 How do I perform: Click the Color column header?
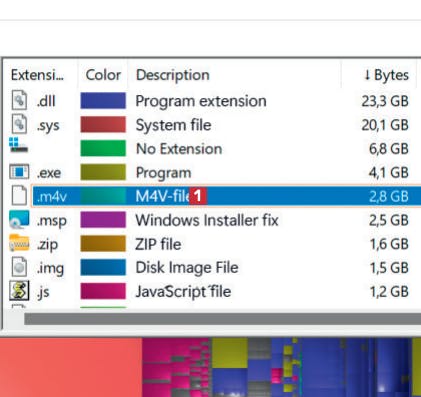(x=103, y=75)
